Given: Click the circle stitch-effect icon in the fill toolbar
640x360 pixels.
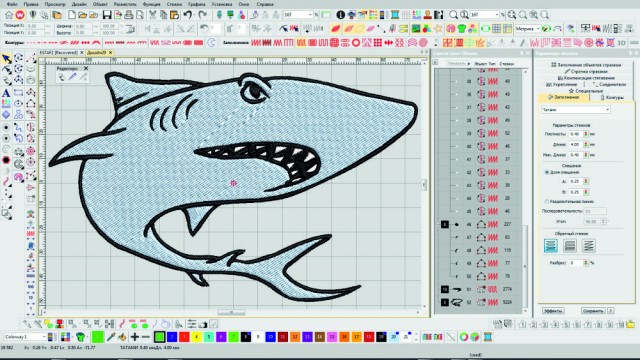Looking at the screenshot, I should (356, 42).
